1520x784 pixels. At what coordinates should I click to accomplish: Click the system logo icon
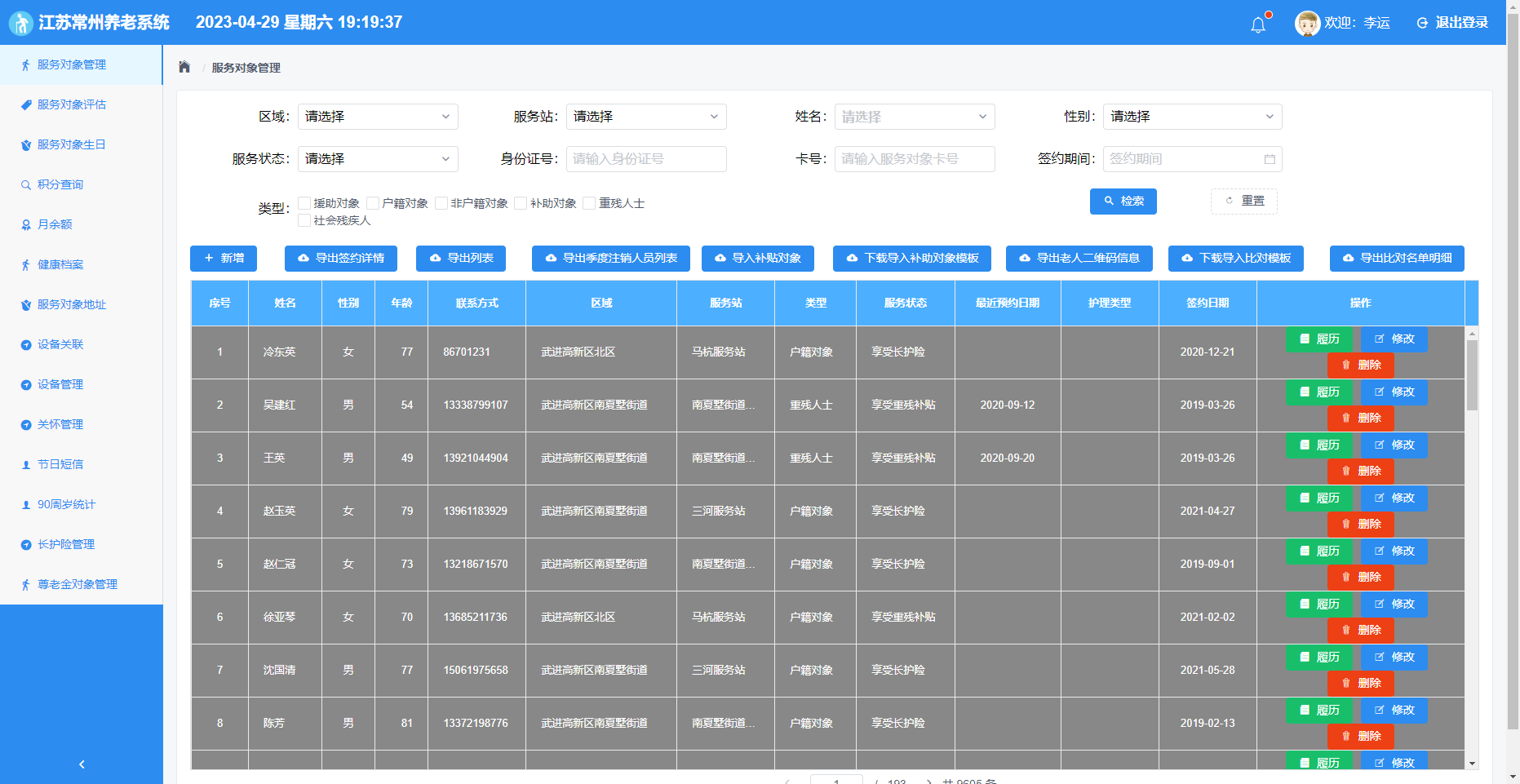(x=20, y=23)
